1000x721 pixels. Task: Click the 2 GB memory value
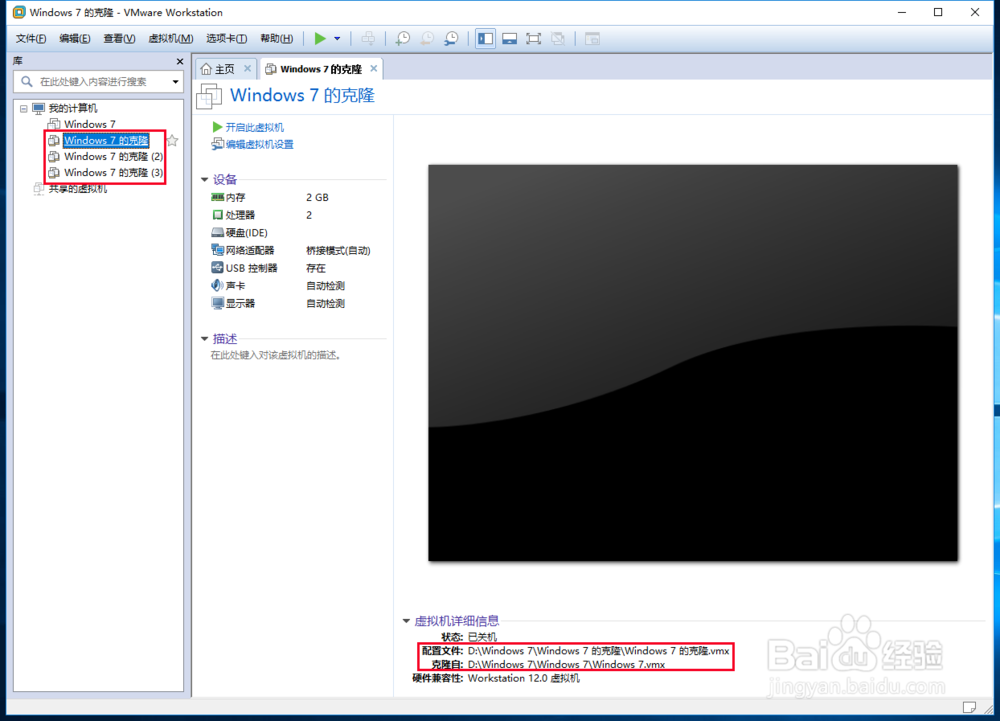click(317, 198)
